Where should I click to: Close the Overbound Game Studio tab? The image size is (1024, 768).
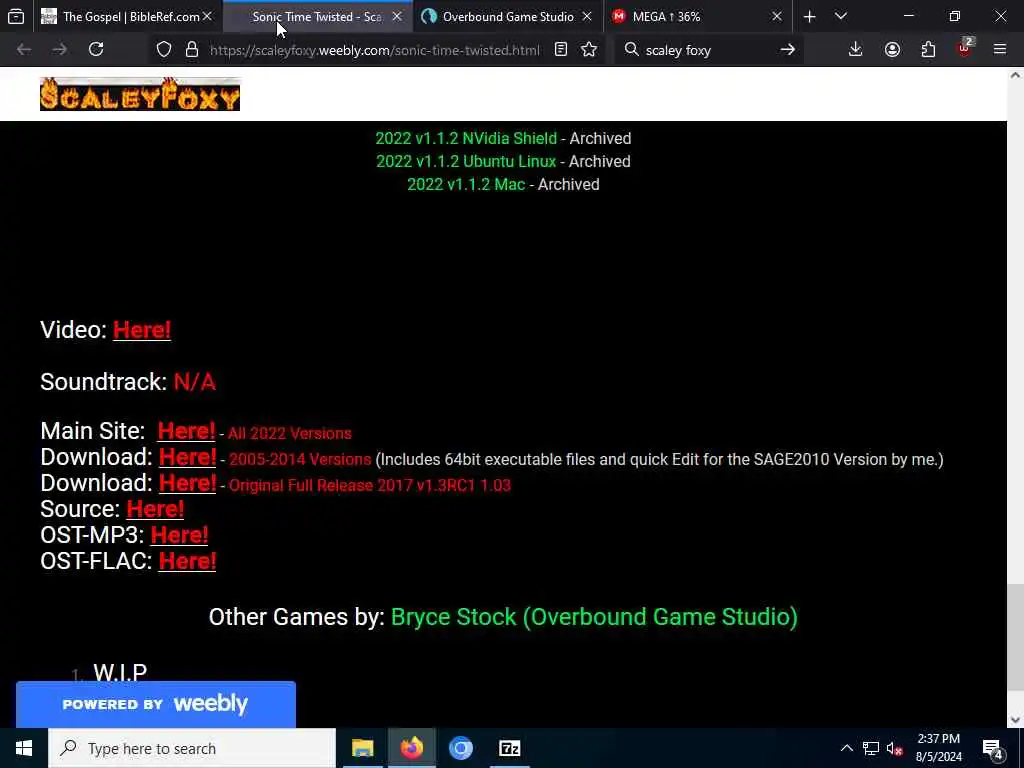587,17
